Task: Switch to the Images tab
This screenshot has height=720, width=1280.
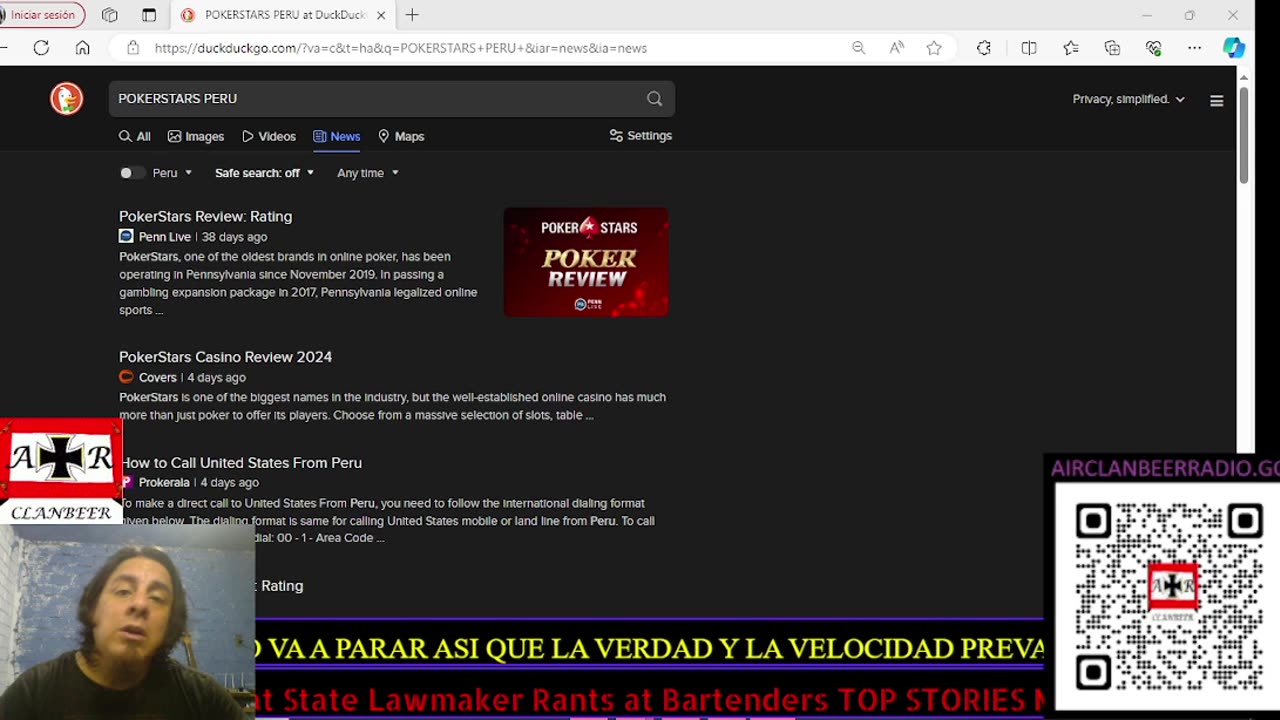Action: (x=196, y=136)
